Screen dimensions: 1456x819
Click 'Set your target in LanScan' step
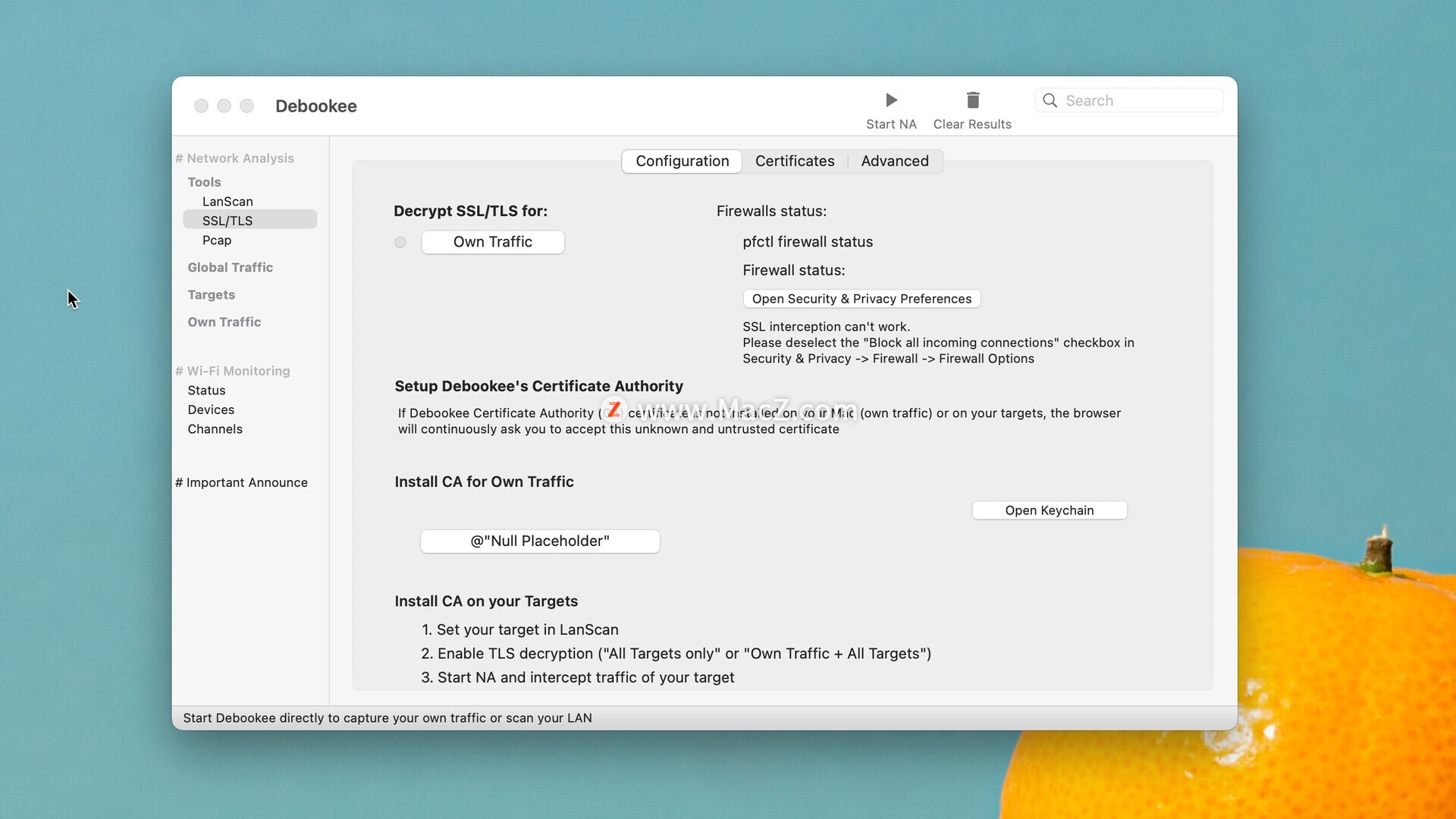pyautogui.click(x=520, y=630)
